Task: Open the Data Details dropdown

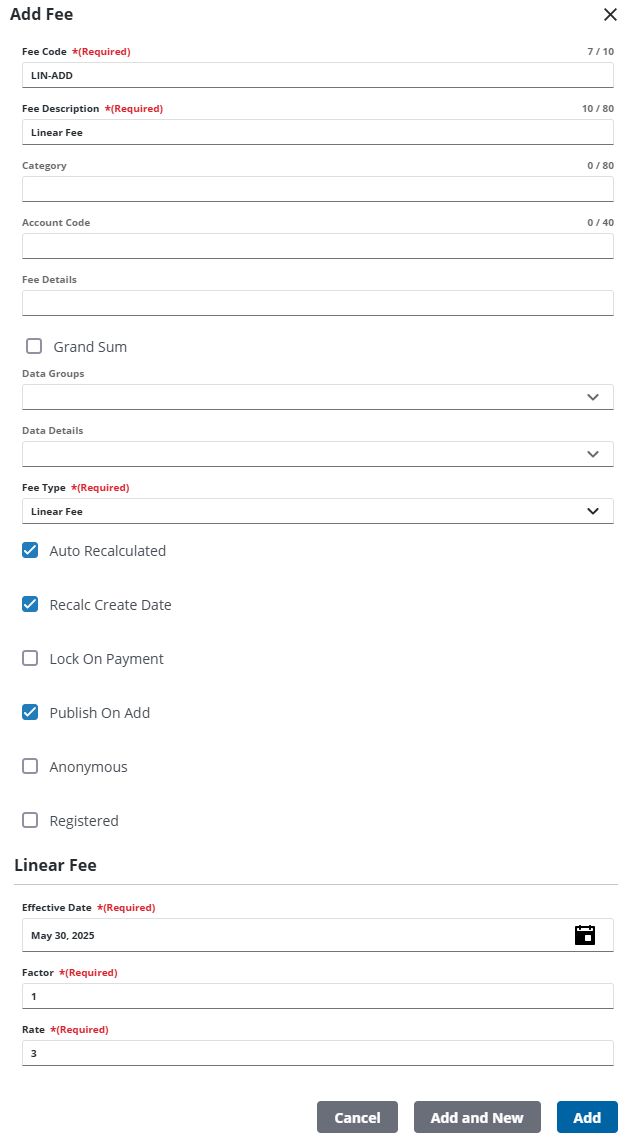Action: (317, 454)
